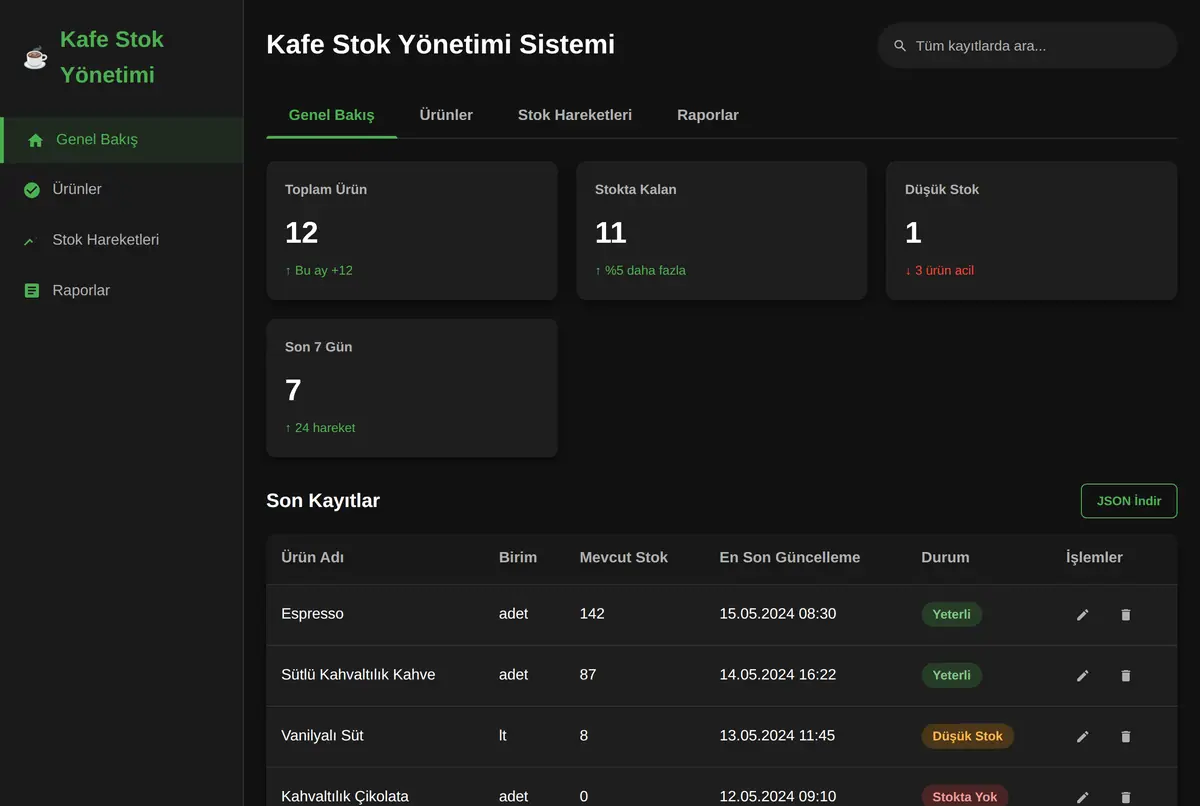Click the Yeterli badge in Espresso row

(x=952, y=615)
